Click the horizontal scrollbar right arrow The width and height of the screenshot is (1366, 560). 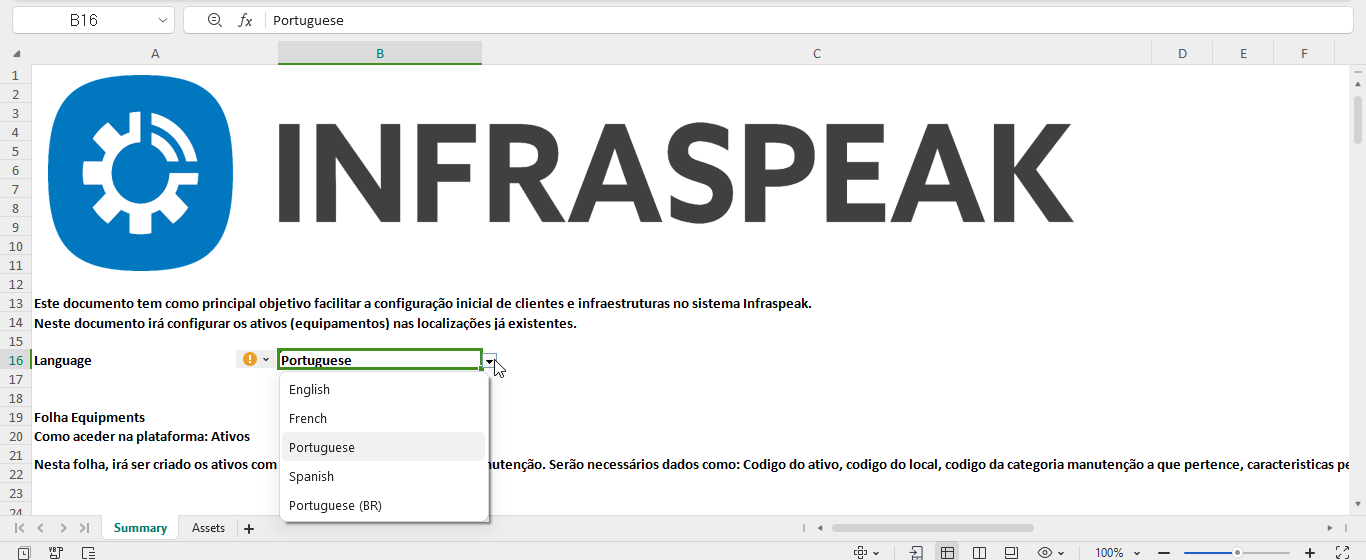1329,527
